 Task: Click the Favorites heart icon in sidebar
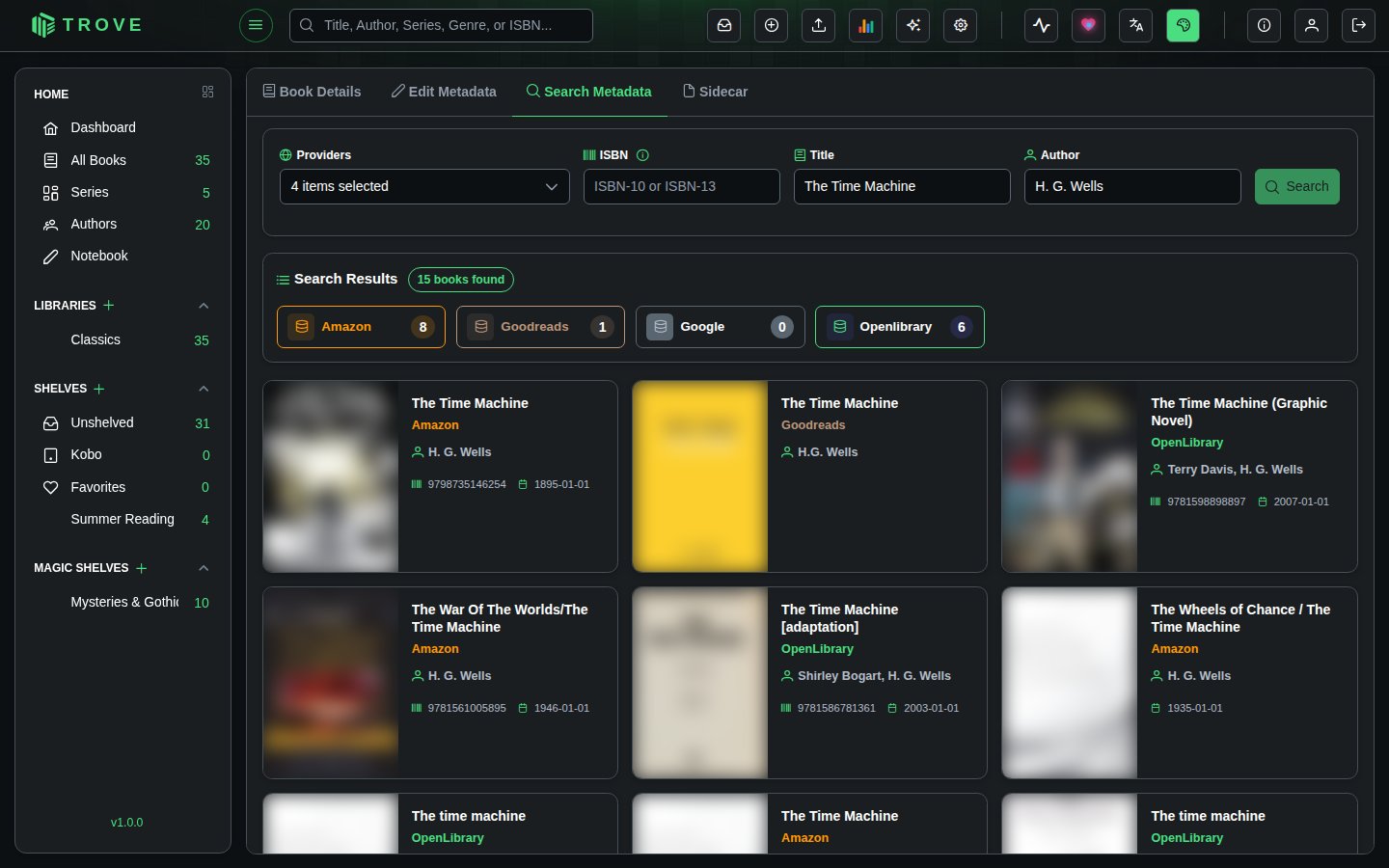tap(51, 488)
